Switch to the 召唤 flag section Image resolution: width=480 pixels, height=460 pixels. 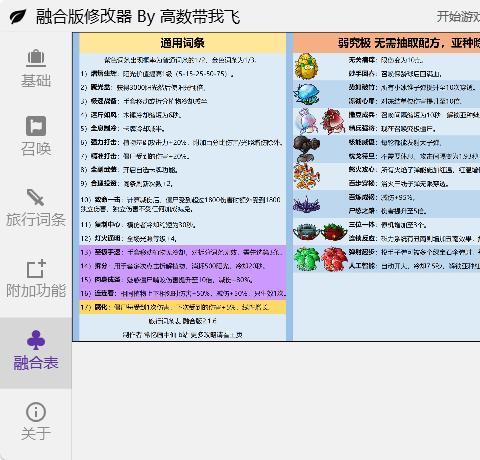pos(36,137)
